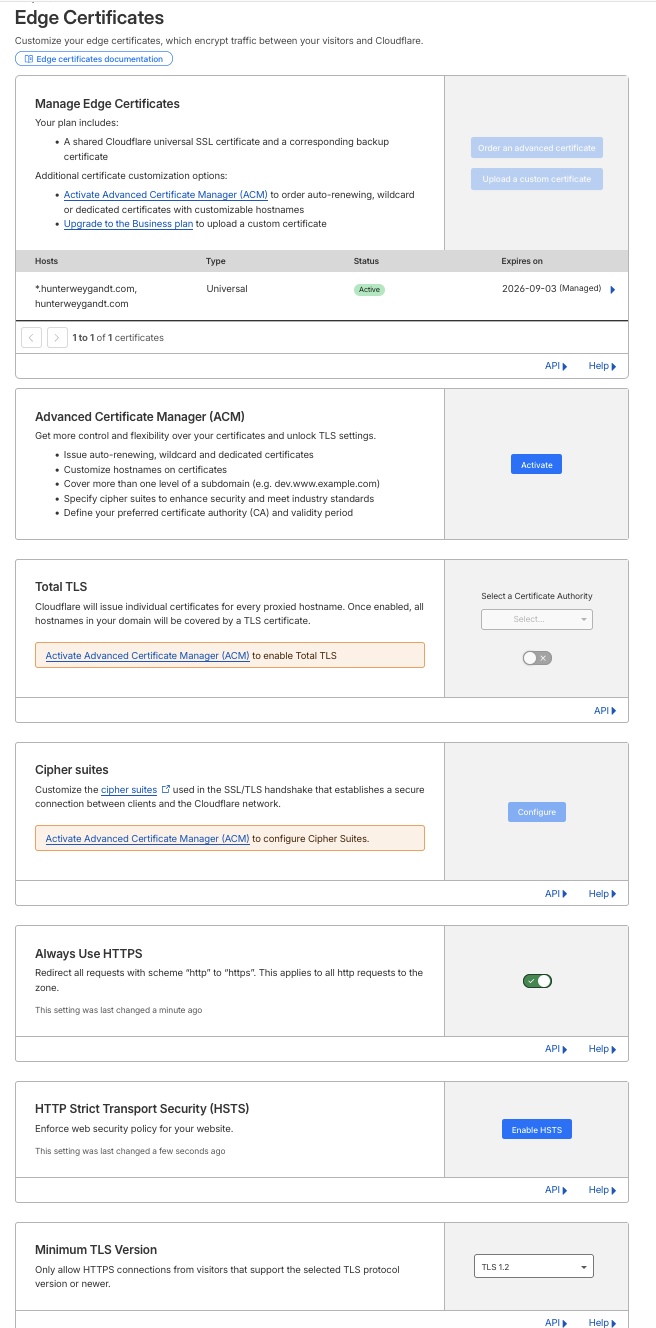Go to next certificates page arrow
The height and width of the screenshot is (1328, 656).
click(57, 338)
